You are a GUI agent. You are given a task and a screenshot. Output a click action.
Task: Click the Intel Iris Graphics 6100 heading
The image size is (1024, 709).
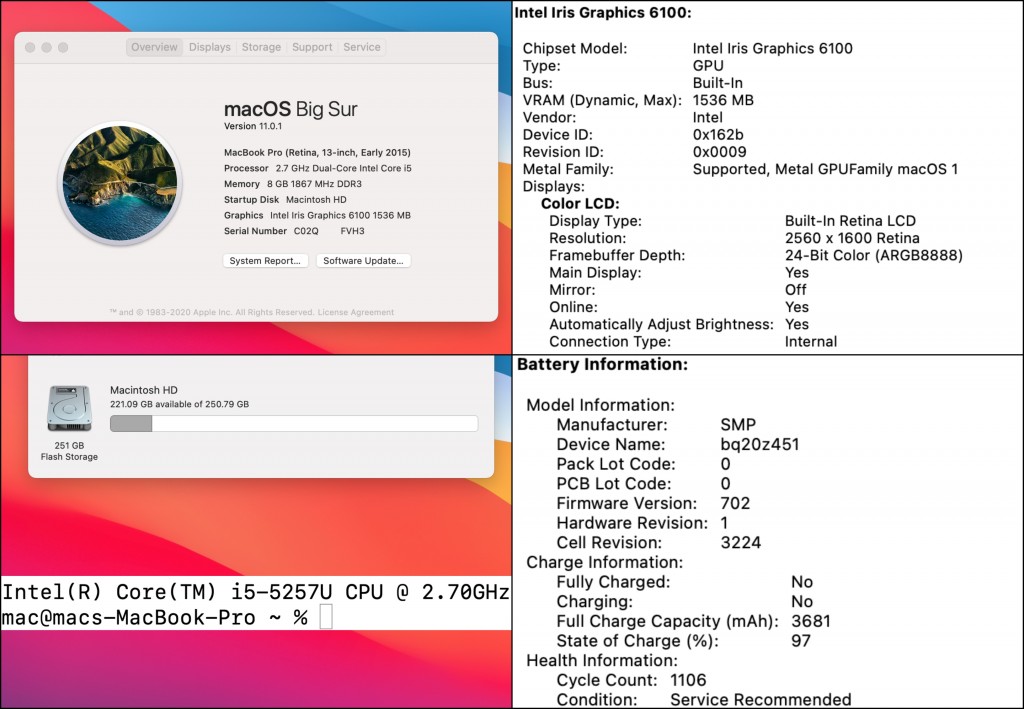click(603, 12)
